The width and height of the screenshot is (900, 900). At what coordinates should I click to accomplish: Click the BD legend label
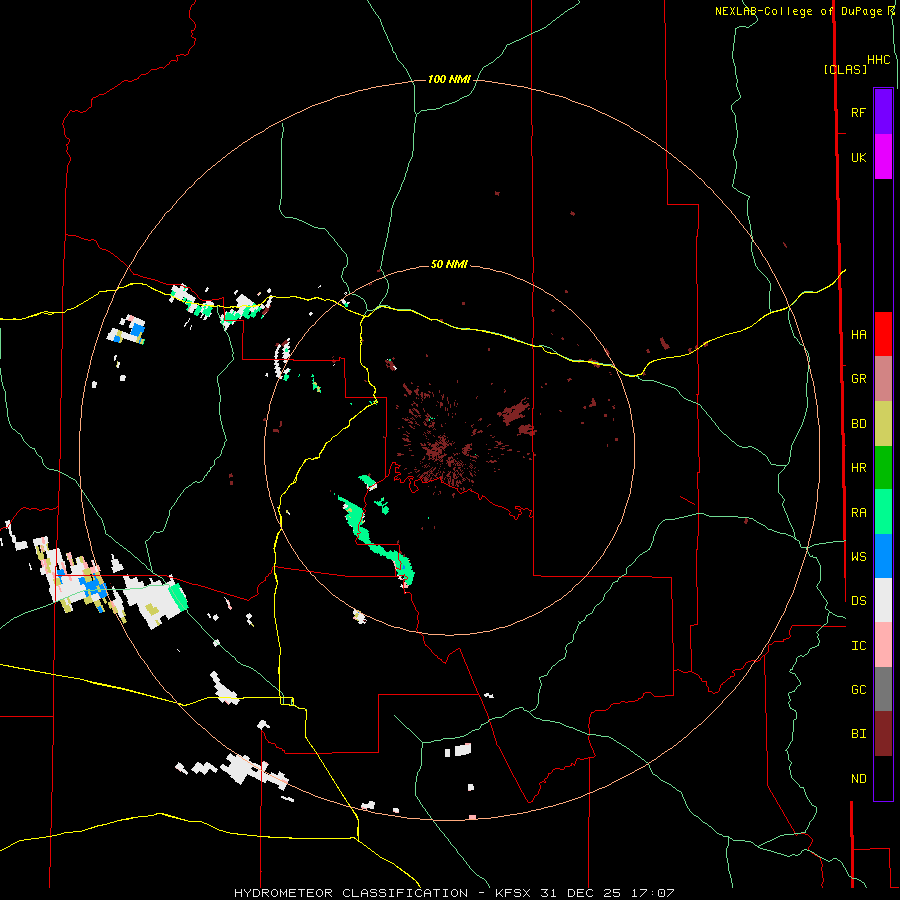coord(859,424)
